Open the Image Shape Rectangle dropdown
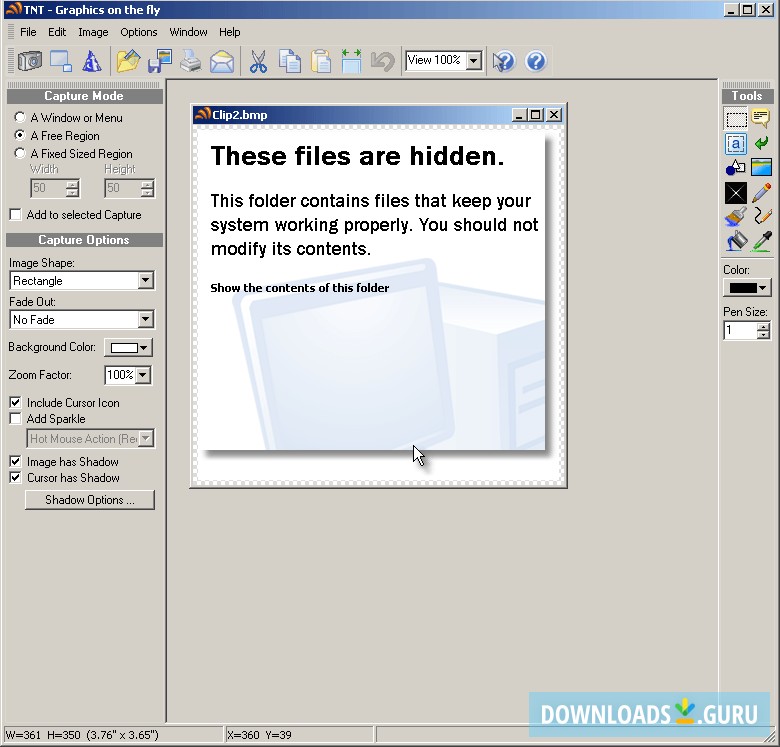 [145, 280]
